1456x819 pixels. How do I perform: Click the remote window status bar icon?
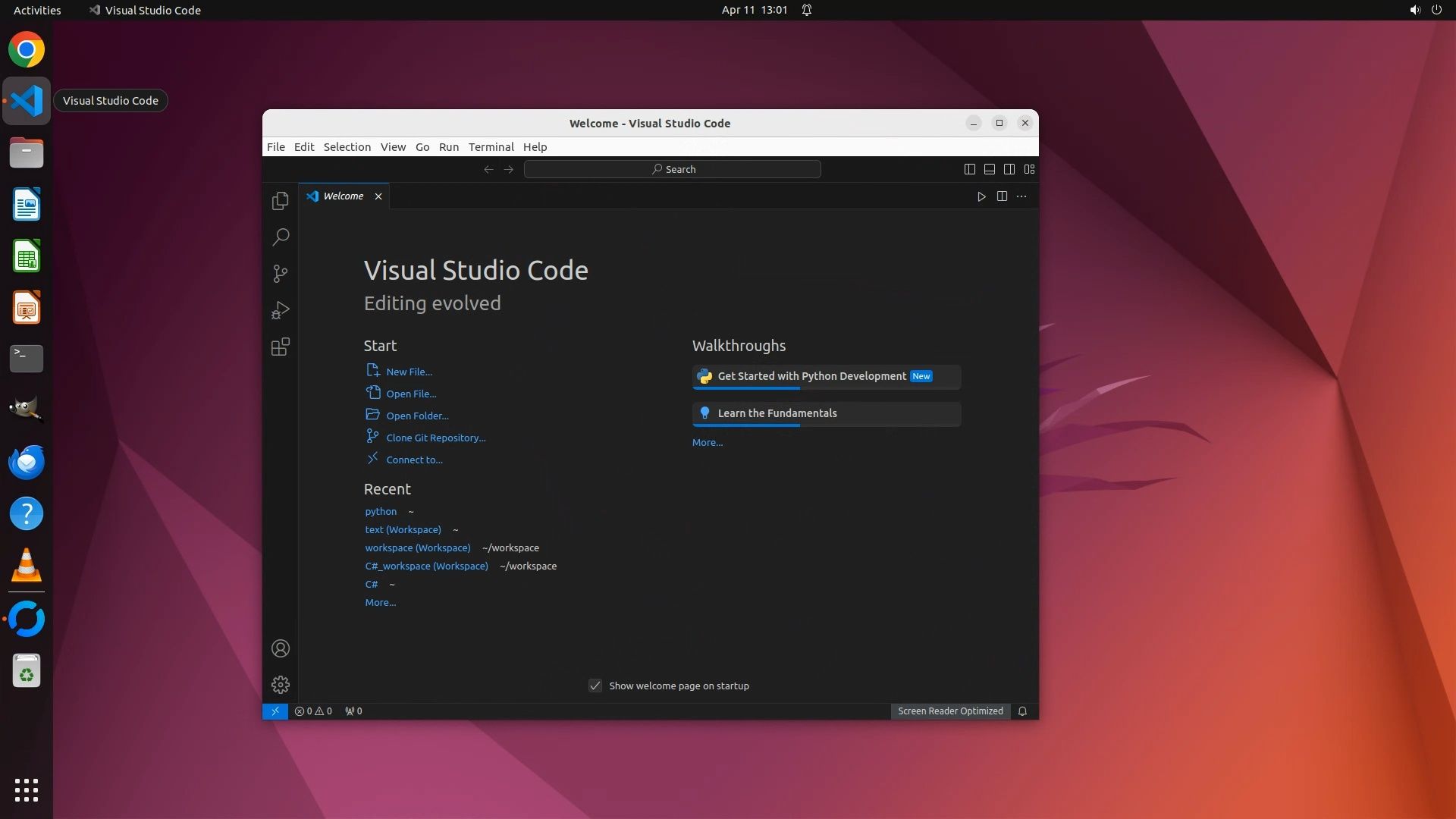click(275, 711)
